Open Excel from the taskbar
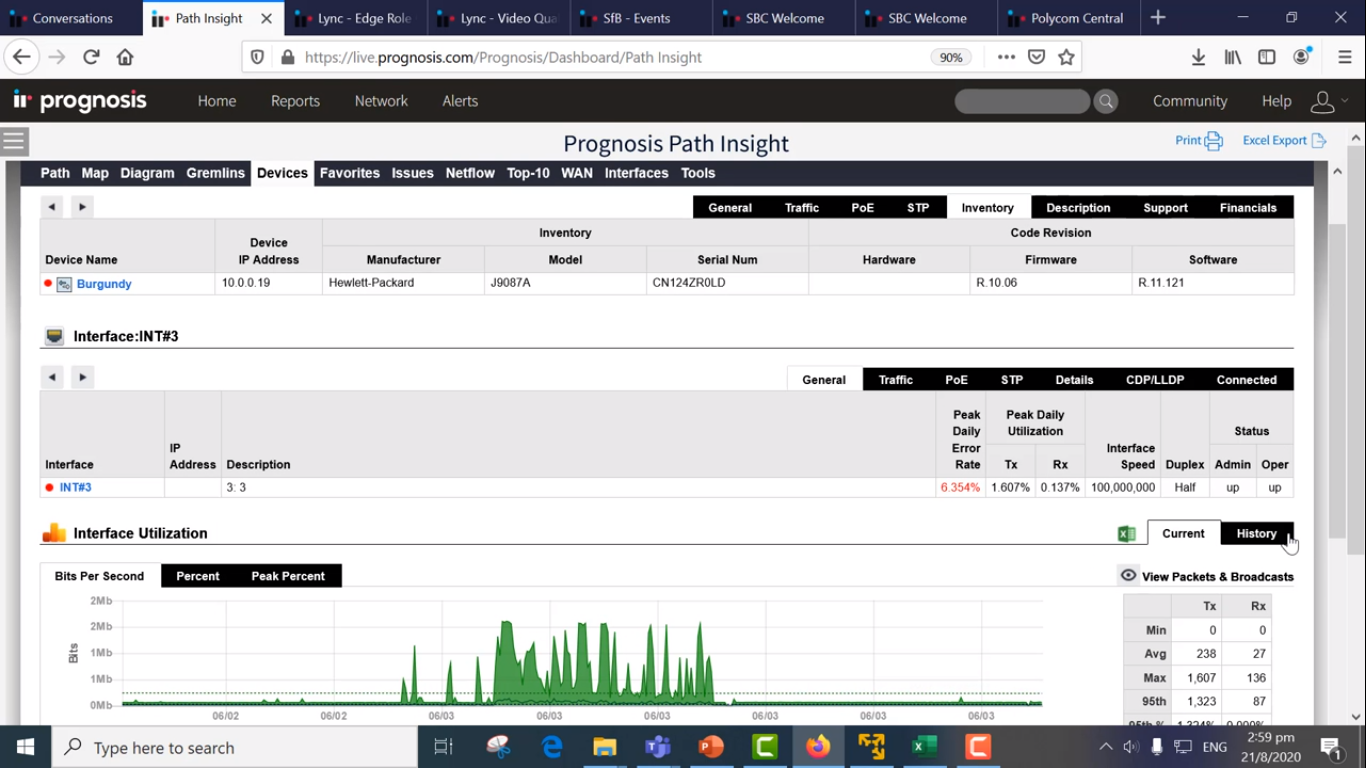 (925, 747)
